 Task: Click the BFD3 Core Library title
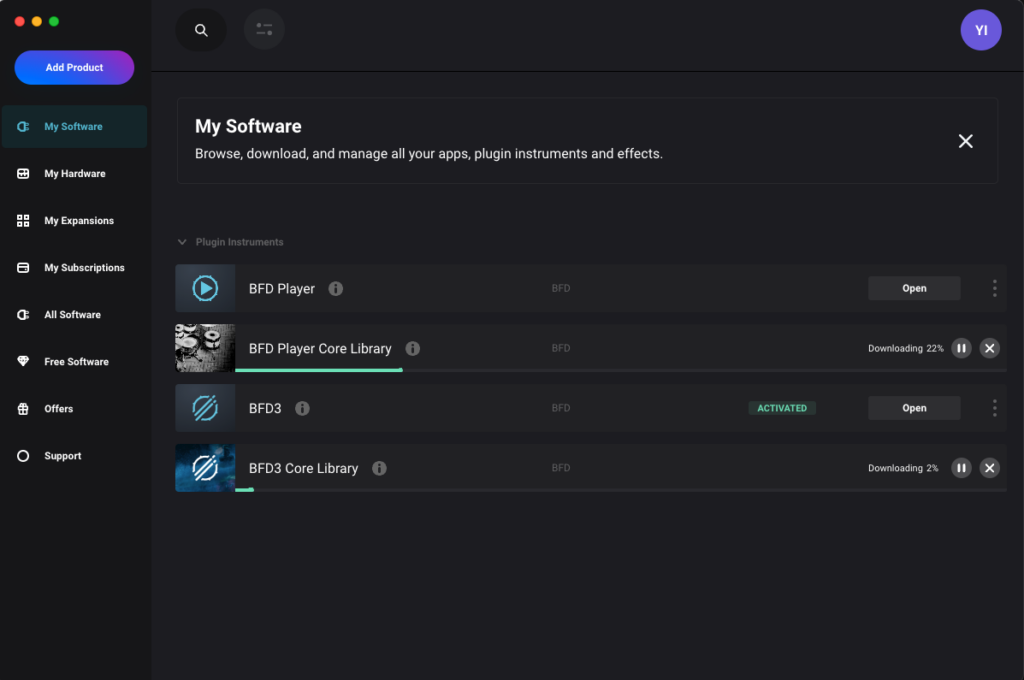click(303, 468)
